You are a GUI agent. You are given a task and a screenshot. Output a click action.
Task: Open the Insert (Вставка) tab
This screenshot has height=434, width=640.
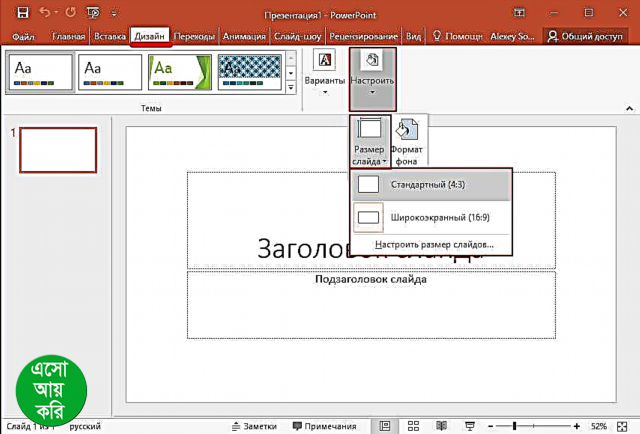110,36
